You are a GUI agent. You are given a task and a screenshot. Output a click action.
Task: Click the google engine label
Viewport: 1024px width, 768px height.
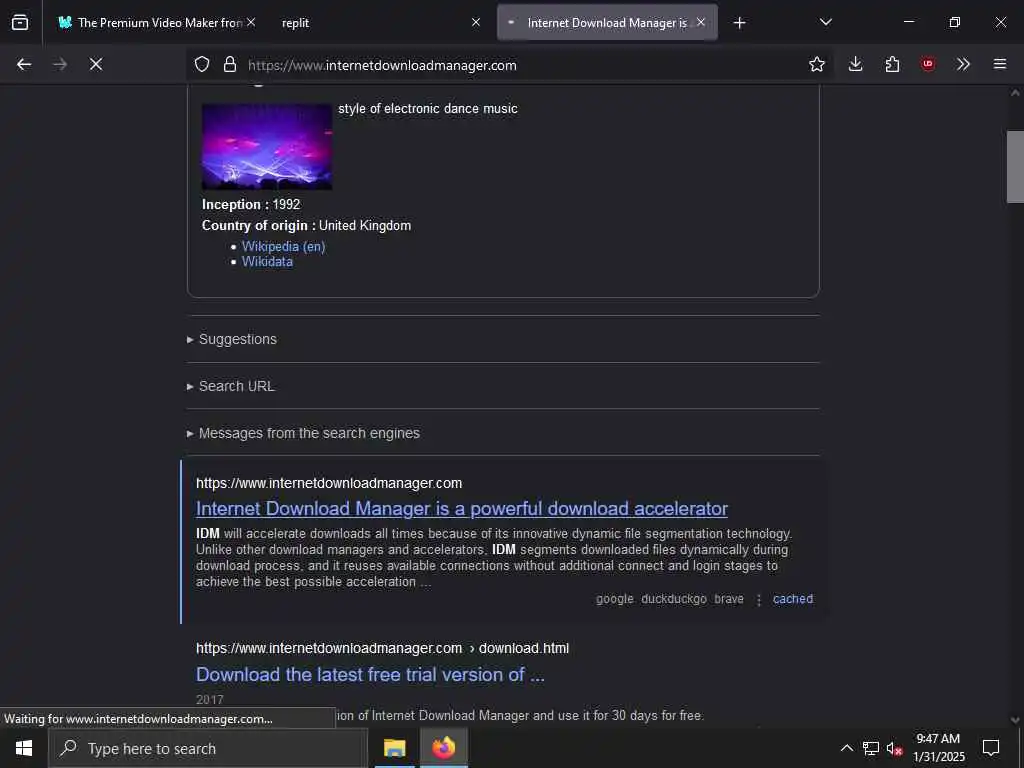(615, 599)
